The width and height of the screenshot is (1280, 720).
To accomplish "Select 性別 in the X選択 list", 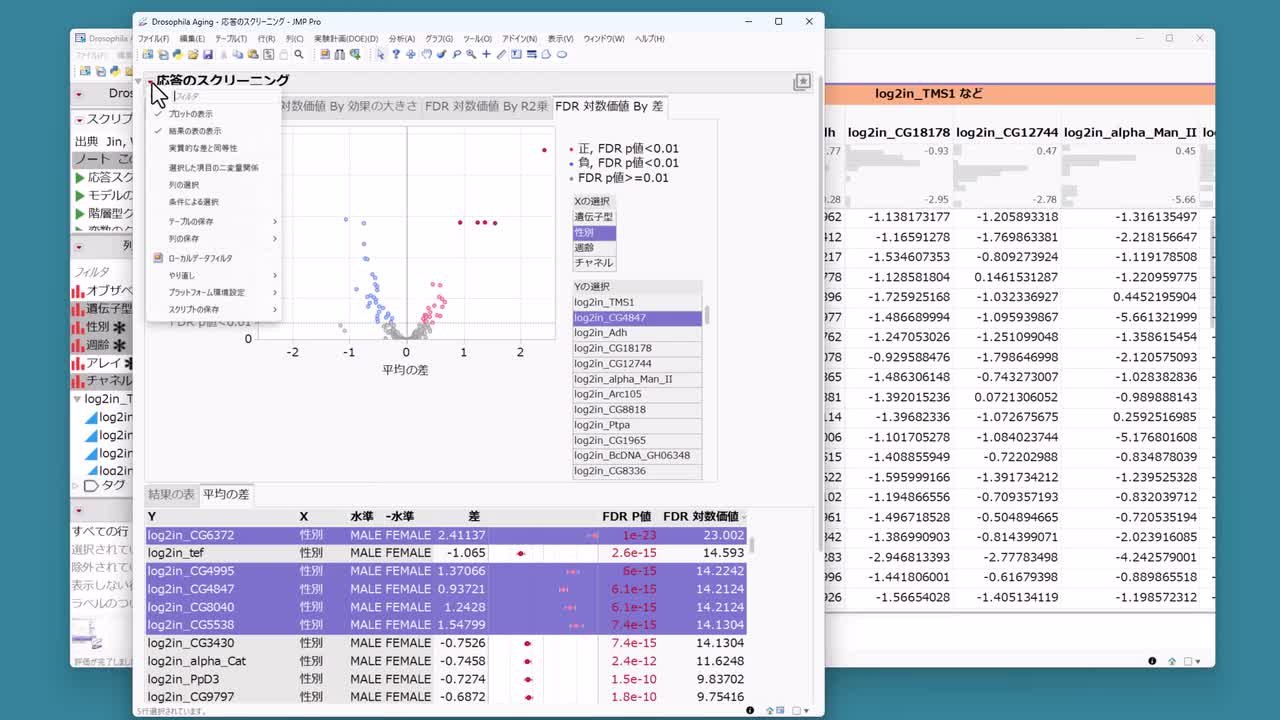I will point(594,232).
